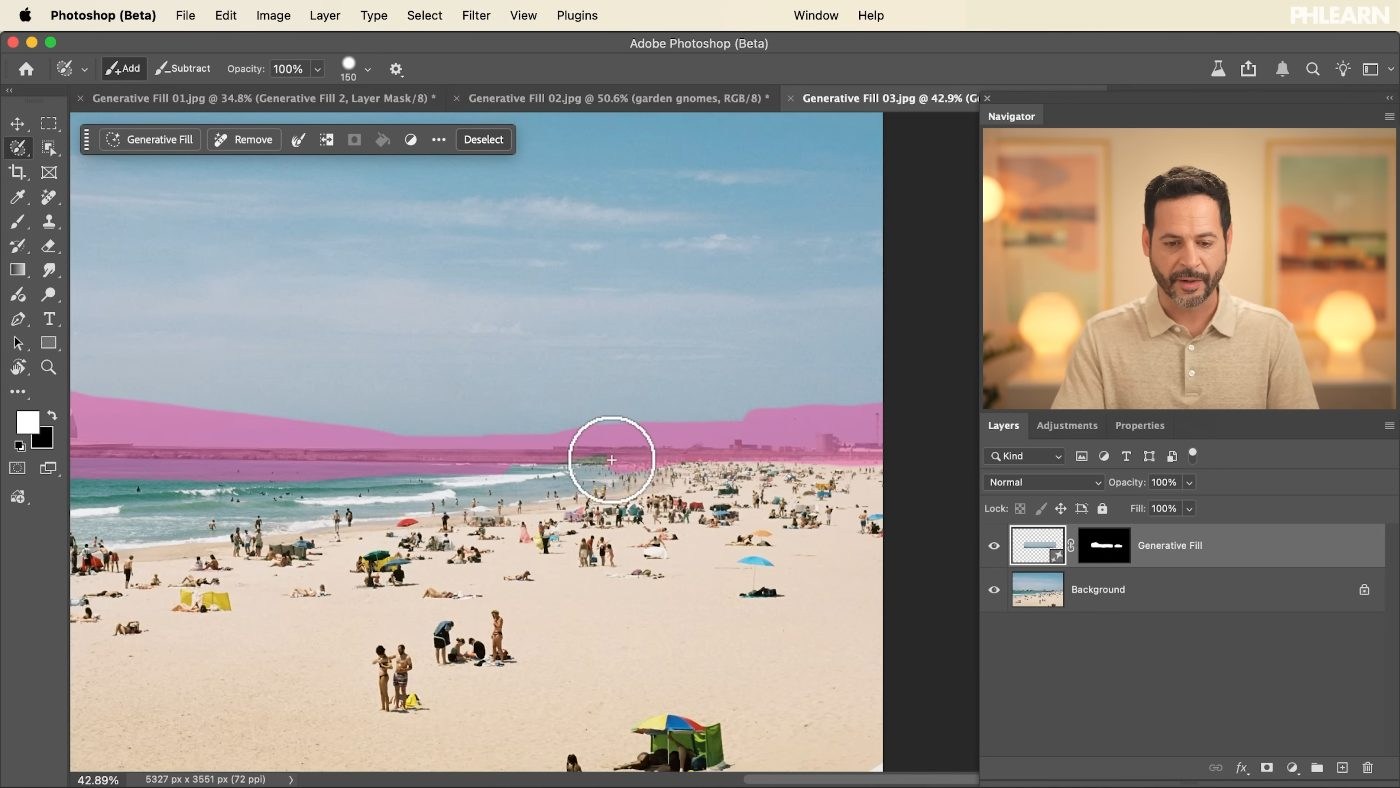Viewport: 1400px width, 788px height.
Task: Open the Apple menu
Action: click(25, 15)
